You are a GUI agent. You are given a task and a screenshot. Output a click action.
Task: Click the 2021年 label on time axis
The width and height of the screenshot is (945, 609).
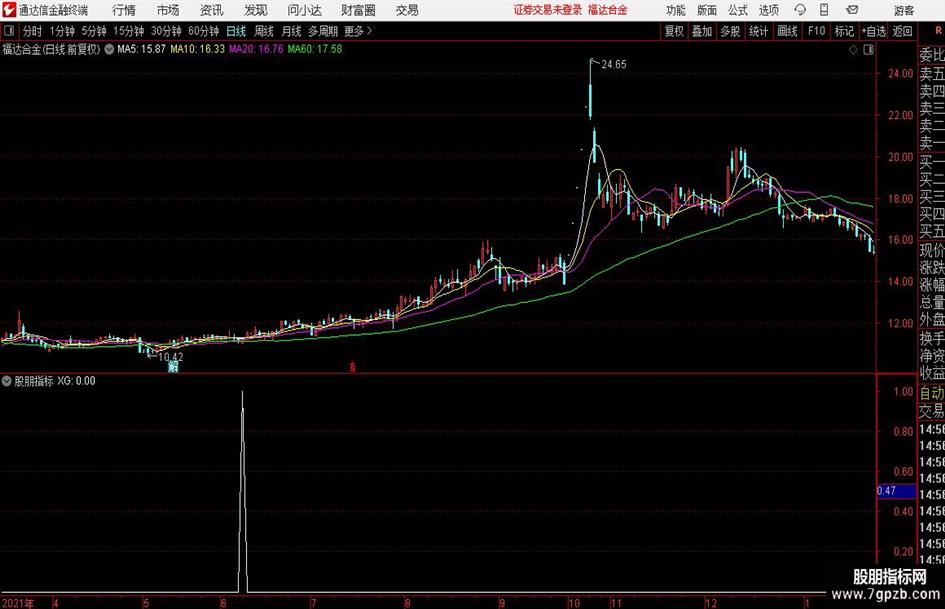point(18,603)
